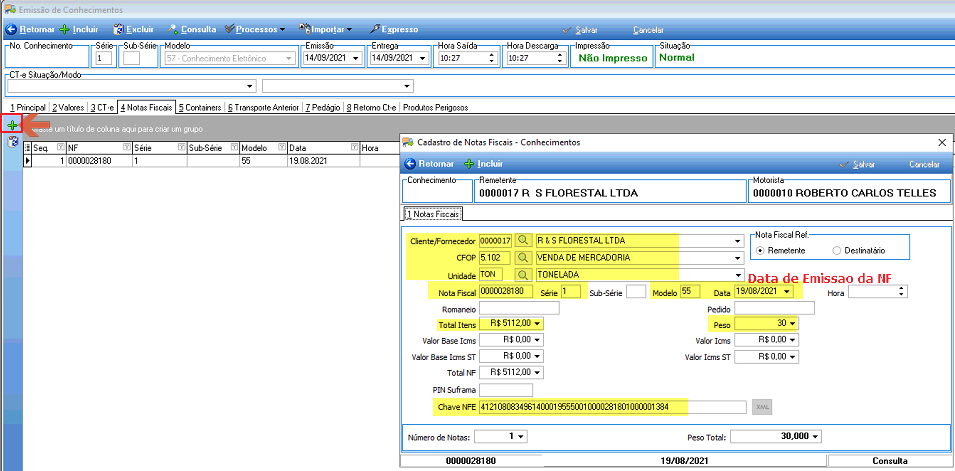Screen dimensions: 955x471
Task: Click Incluir in main window toolbar
Action: click(x=79, y=29)
